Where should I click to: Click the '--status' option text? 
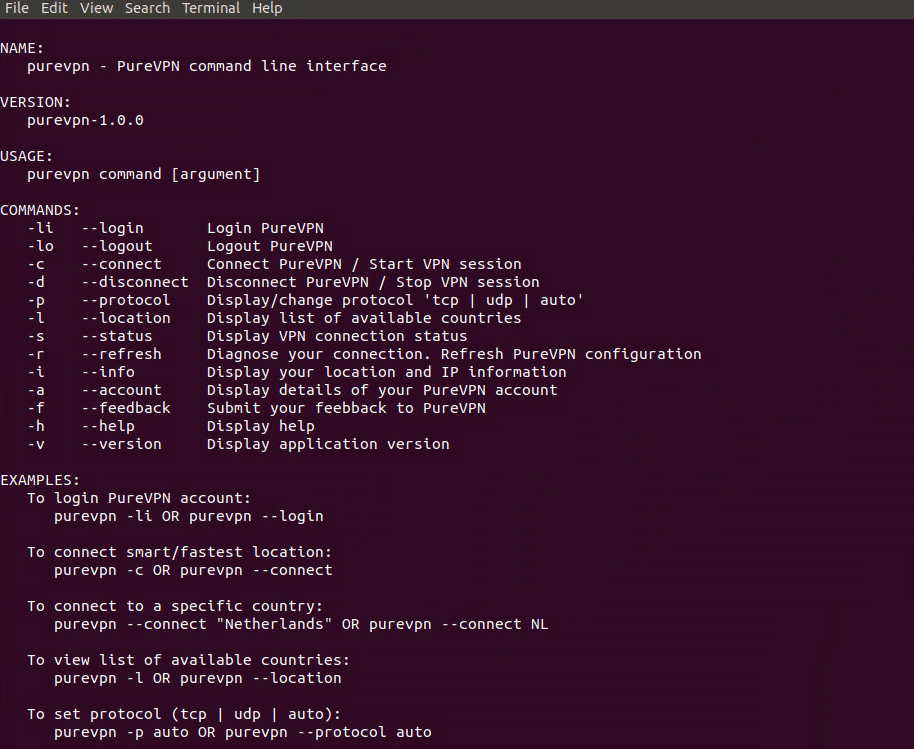click(x=117, y=336)
